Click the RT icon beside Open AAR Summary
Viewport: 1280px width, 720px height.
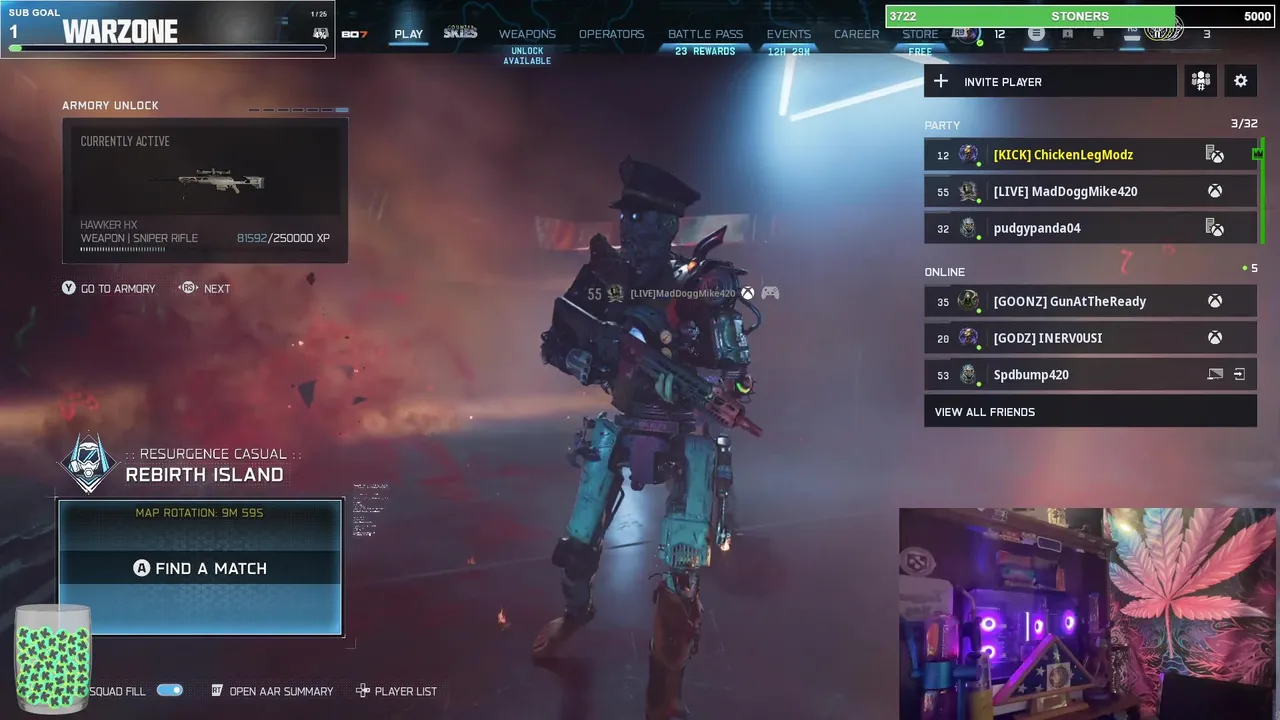[216, 691]
